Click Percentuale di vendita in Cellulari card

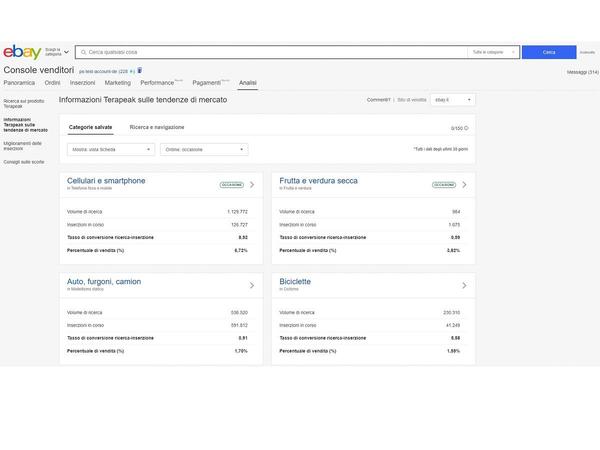point(157,250)
